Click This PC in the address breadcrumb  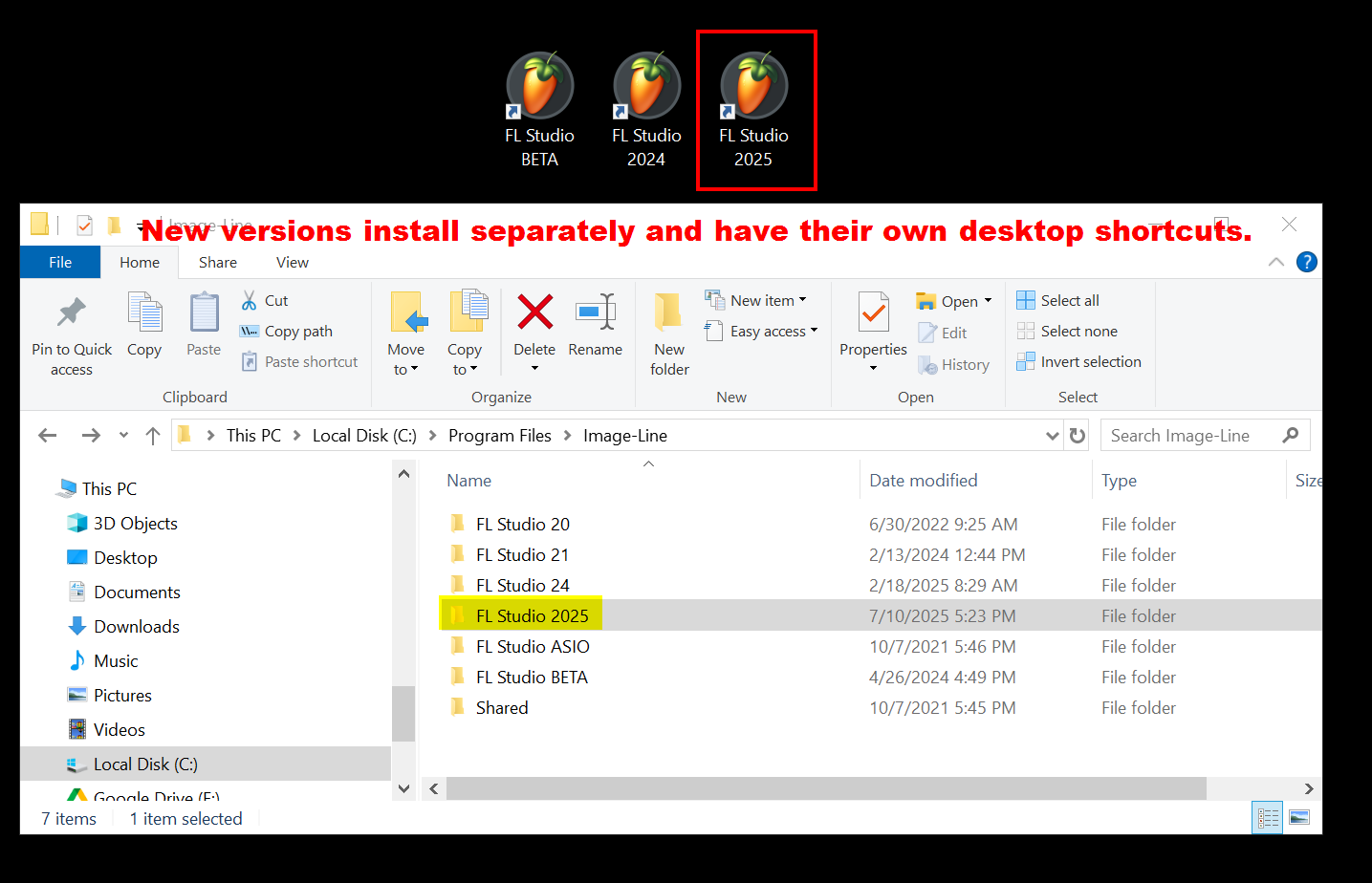coord(253,436)
